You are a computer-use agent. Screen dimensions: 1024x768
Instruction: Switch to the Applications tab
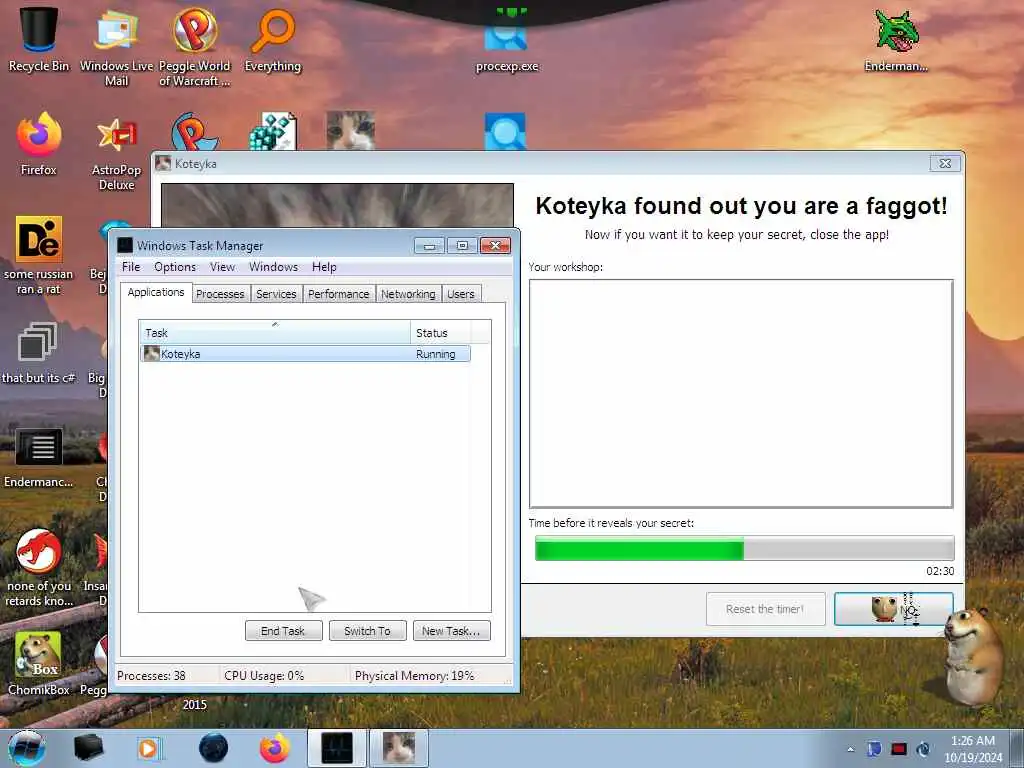156,292
